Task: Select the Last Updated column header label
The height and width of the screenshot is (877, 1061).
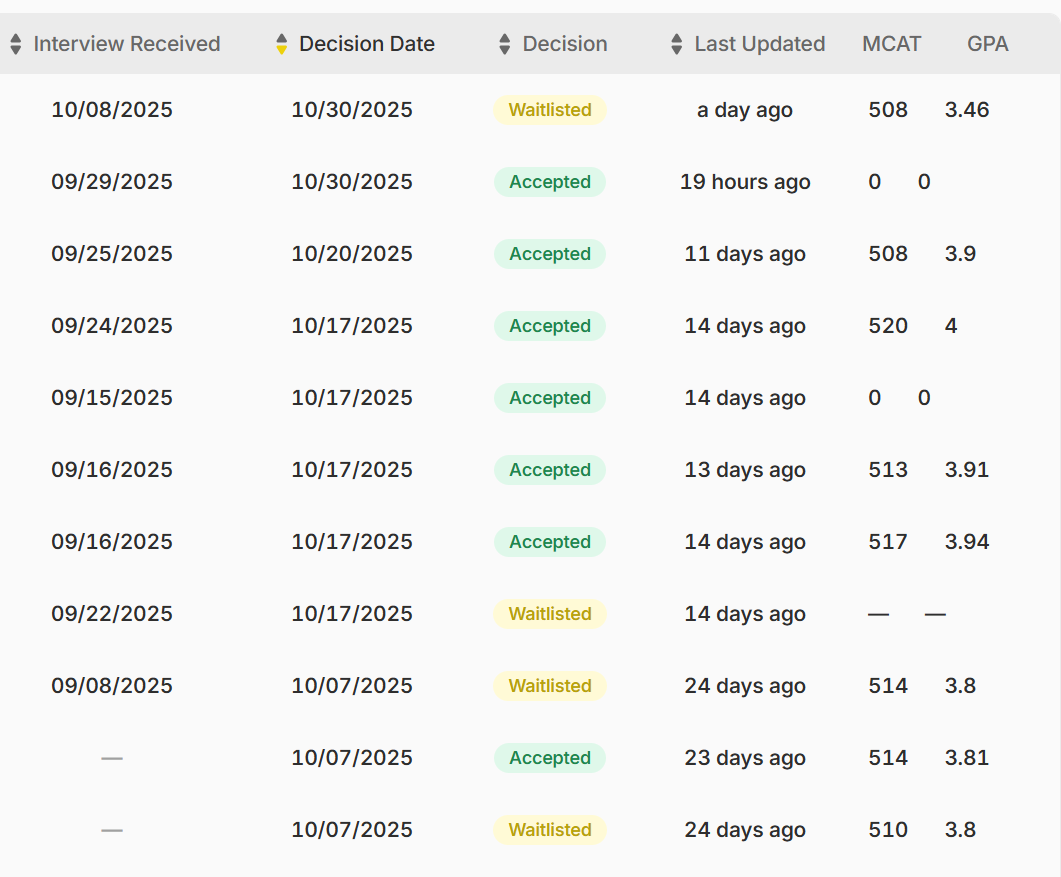Action: click(759, 44)
